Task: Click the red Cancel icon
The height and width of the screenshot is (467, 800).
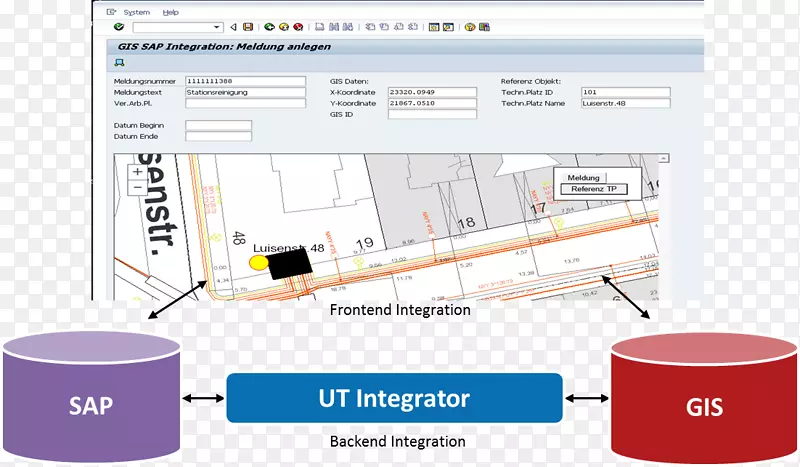Action: click(298, 27)
